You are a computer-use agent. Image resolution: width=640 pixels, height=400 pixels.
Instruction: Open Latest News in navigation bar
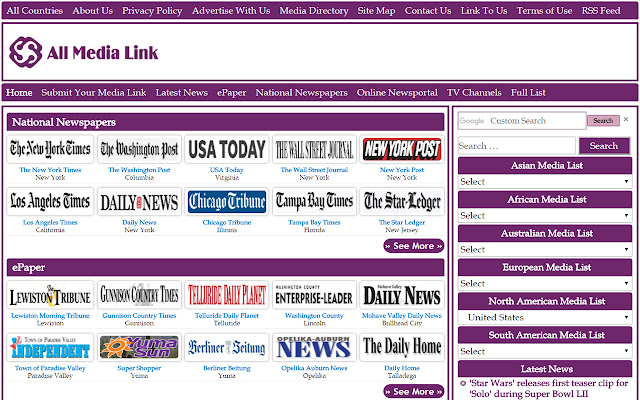[182, 93]
